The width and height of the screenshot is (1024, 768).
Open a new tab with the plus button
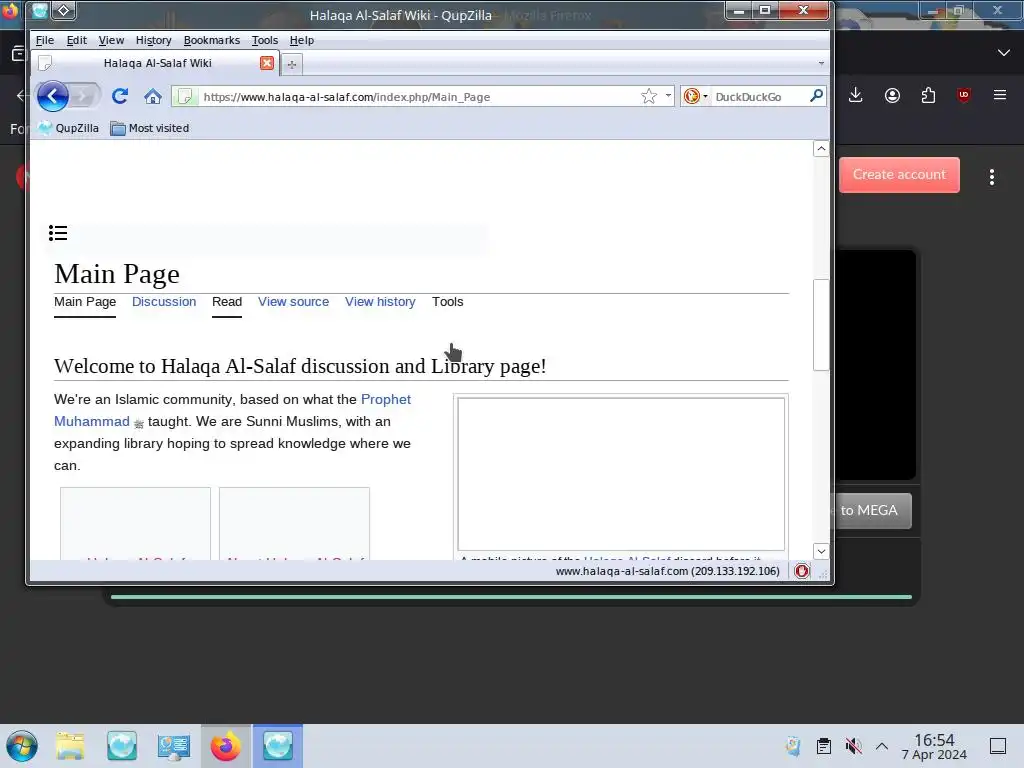click(292, 64)
